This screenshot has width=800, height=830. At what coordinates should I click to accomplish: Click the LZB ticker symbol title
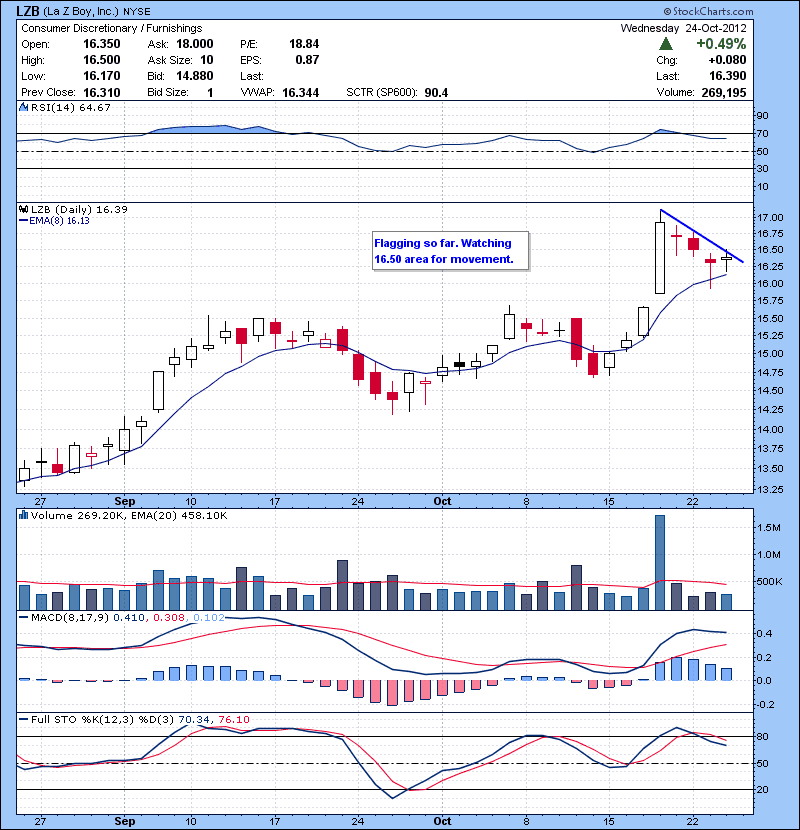coord(28,11)
